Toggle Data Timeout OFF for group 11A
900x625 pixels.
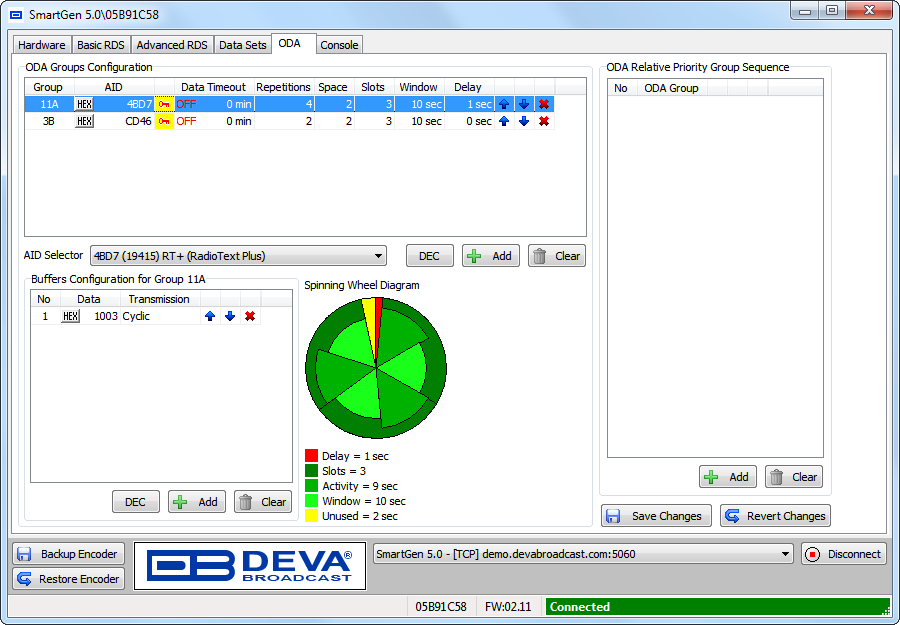[187, 104]
